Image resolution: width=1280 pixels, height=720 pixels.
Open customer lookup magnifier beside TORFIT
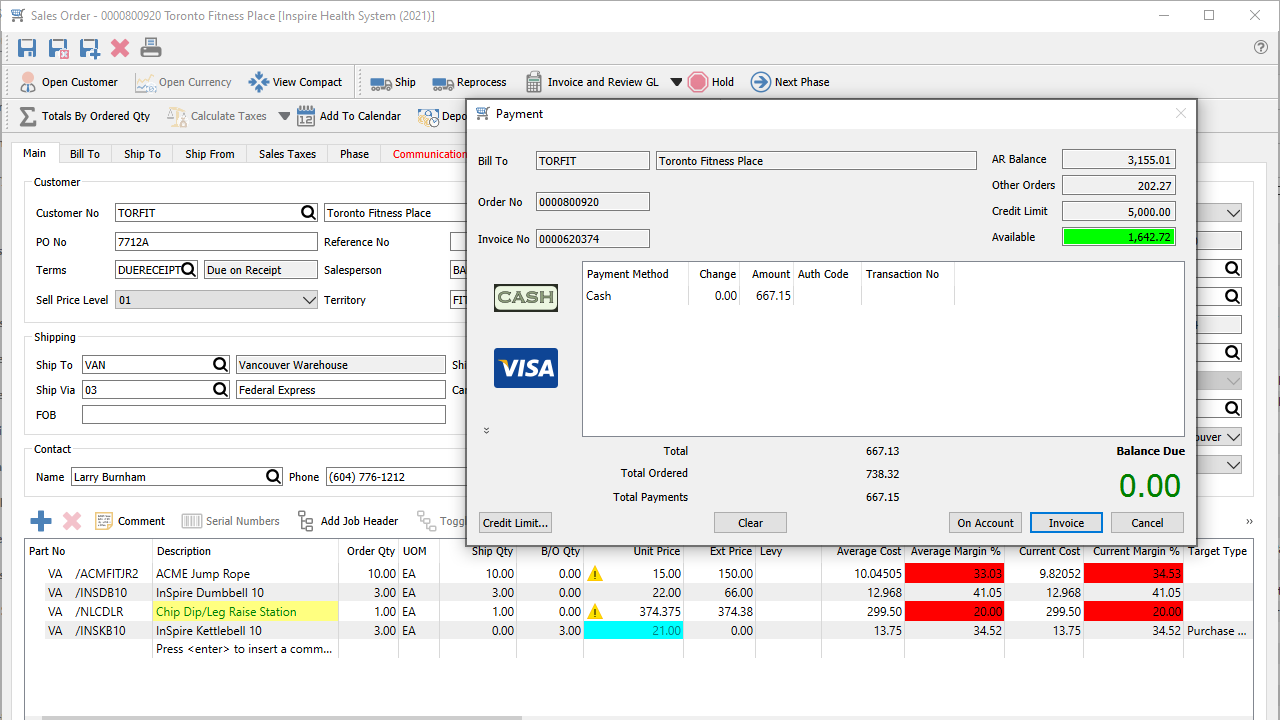[309, 213]
